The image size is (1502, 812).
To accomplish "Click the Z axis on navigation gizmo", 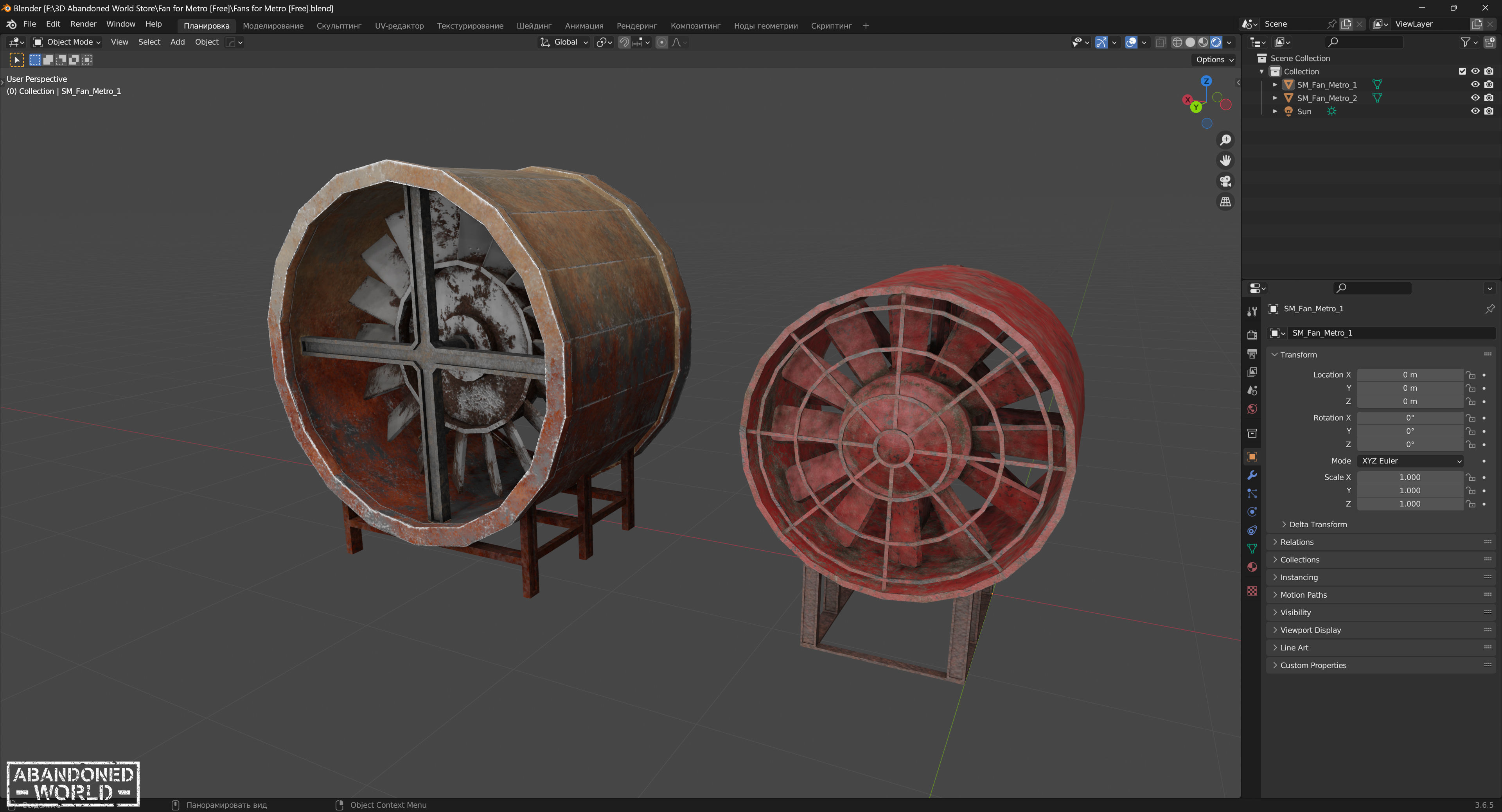I will (x=1206, y=81).
